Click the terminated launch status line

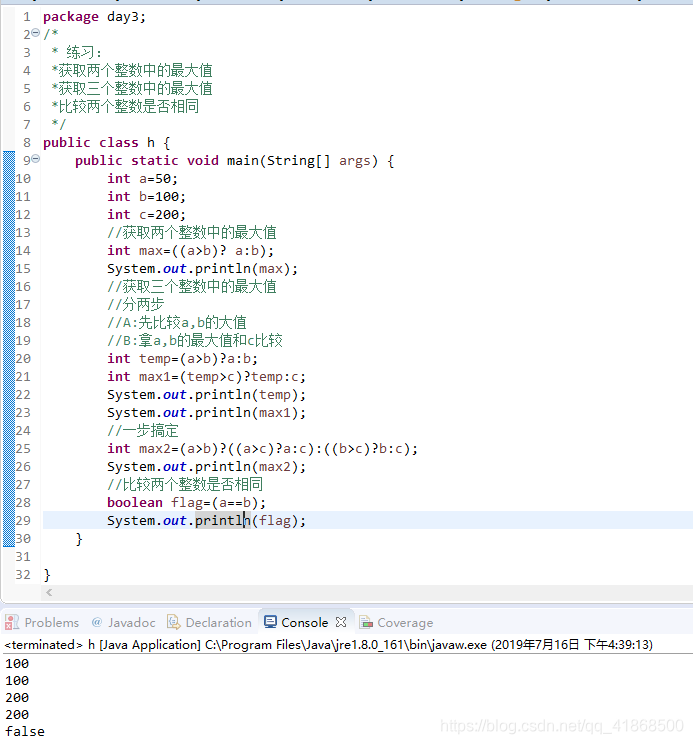tap(328, 644)
